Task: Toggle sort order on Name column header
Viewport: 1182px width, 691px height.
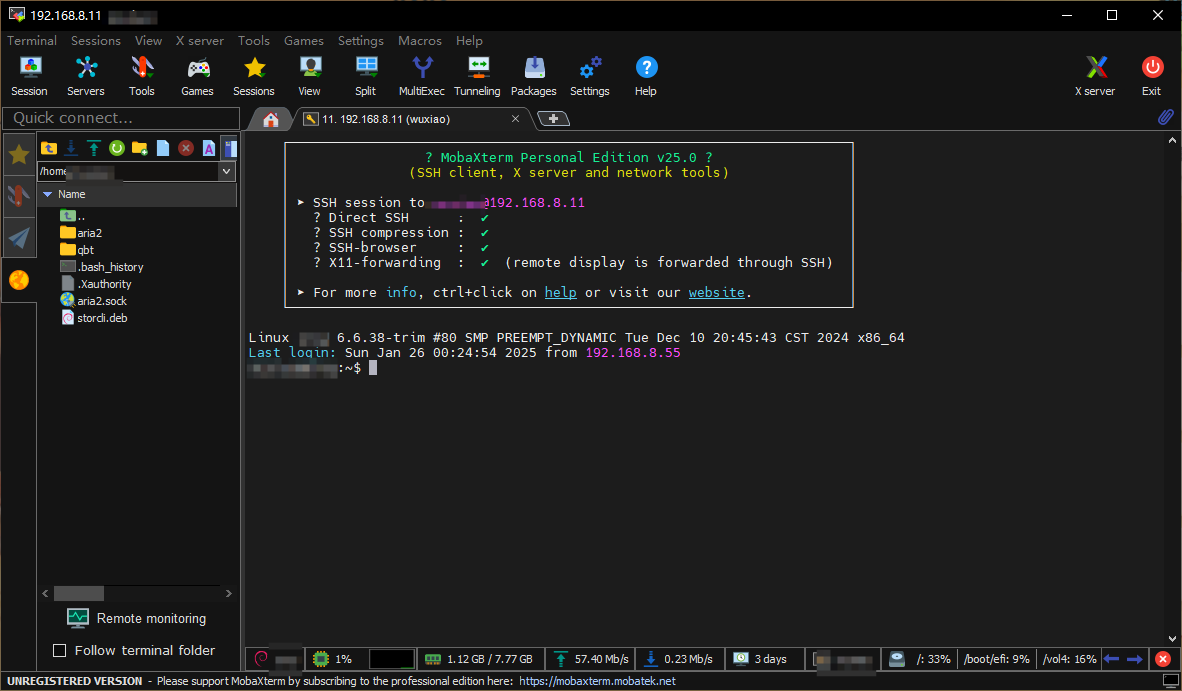Action: (x=138, y=194)
